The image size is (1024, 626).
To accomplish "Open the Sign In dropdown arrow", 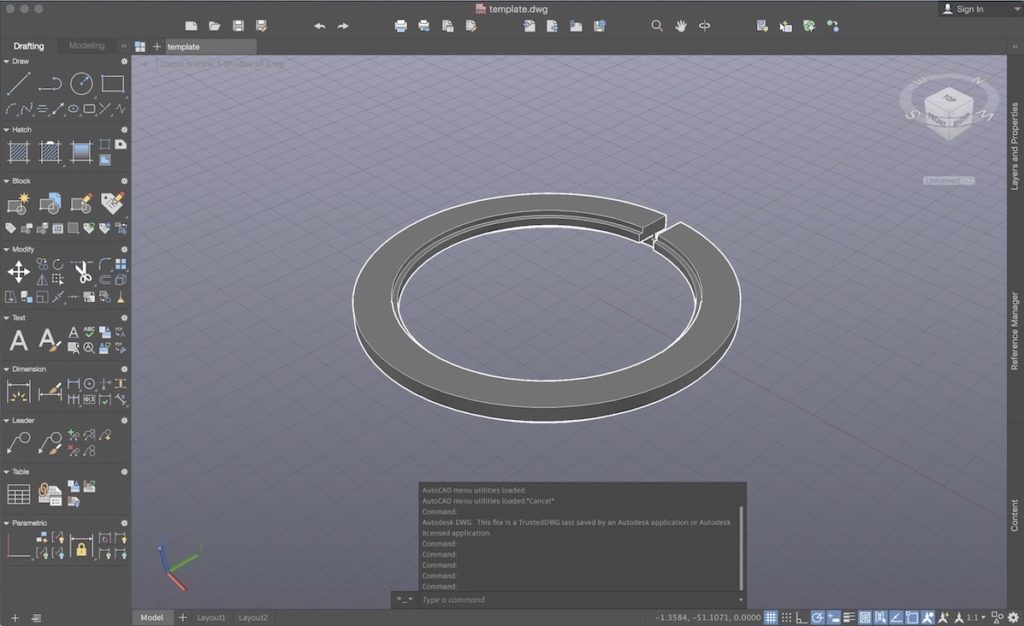I will pos(1017,9).
